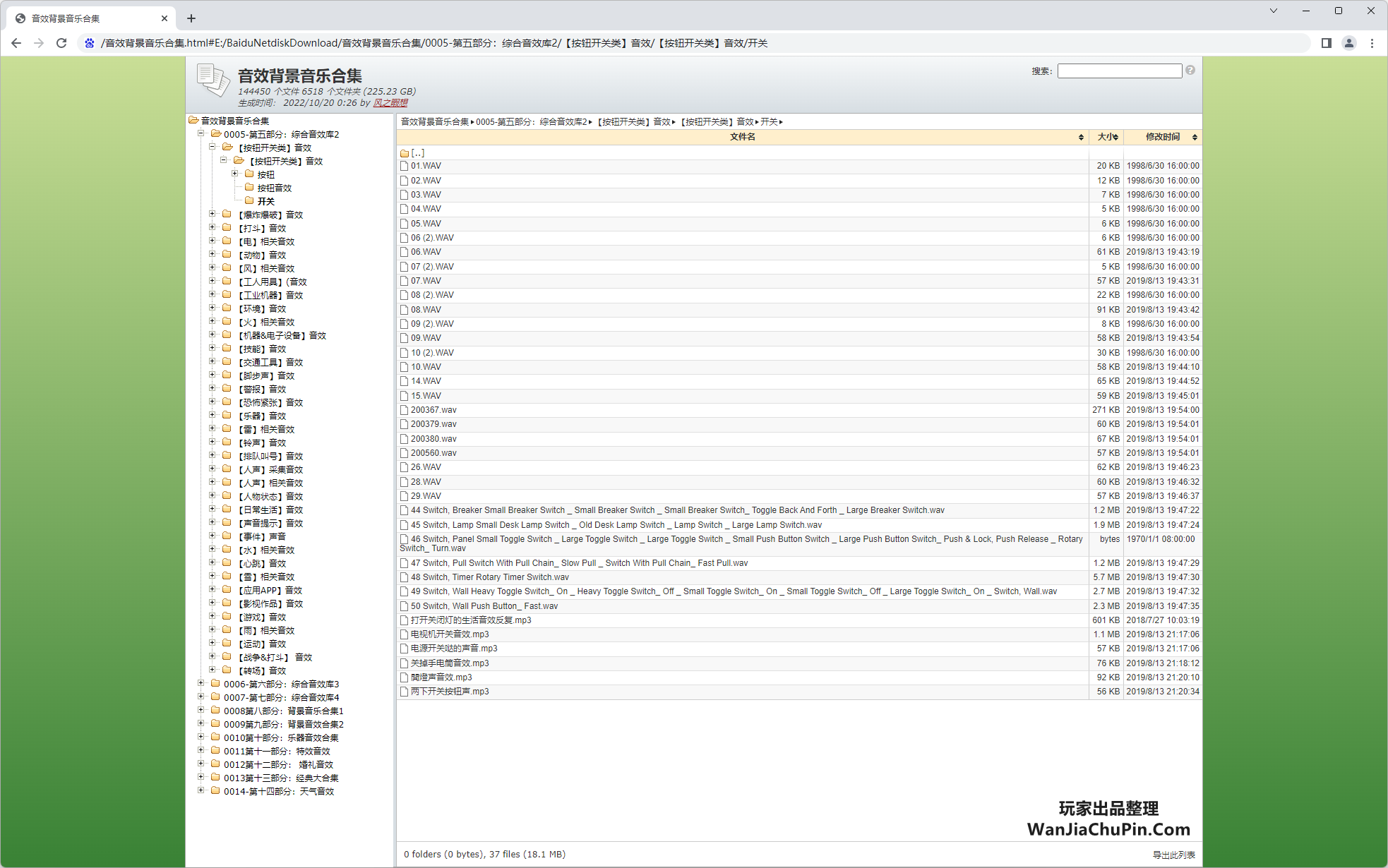Click the browser back arrow
The image size is (1388, 868).
point(16,43)
